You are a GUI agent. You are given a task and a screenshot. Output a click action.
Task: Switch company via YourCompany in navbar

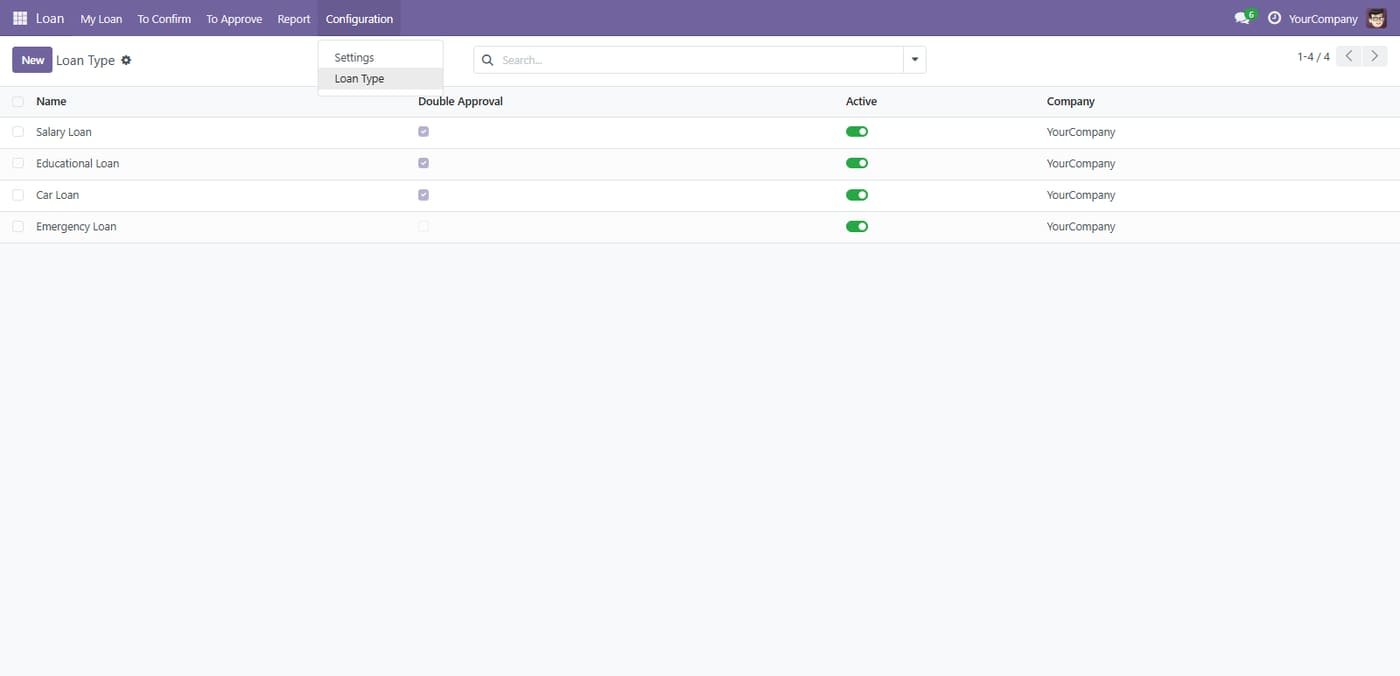(1323, 18)
